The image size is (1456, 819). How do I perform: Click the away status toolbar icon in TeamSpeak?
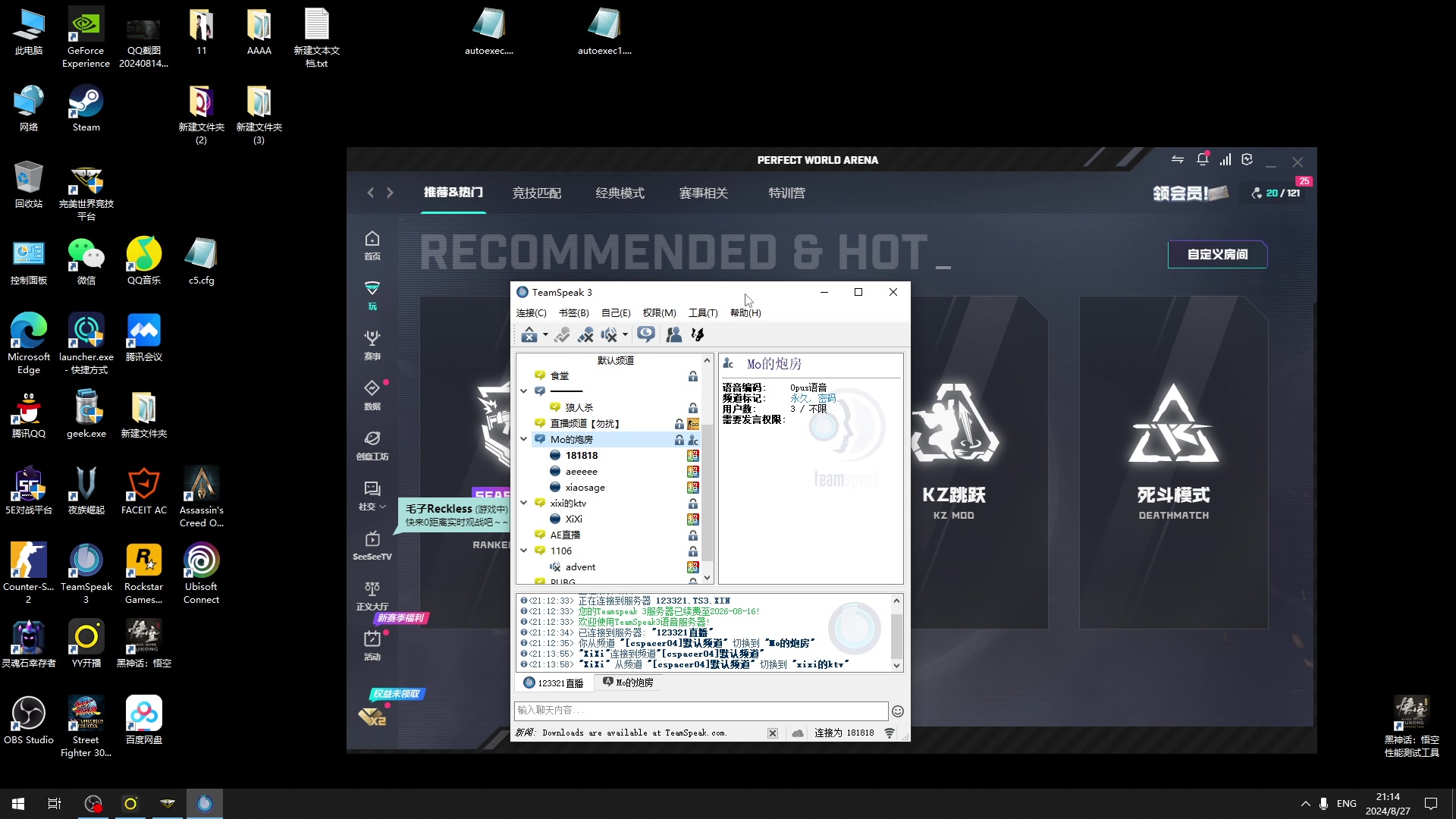point(562,334)
